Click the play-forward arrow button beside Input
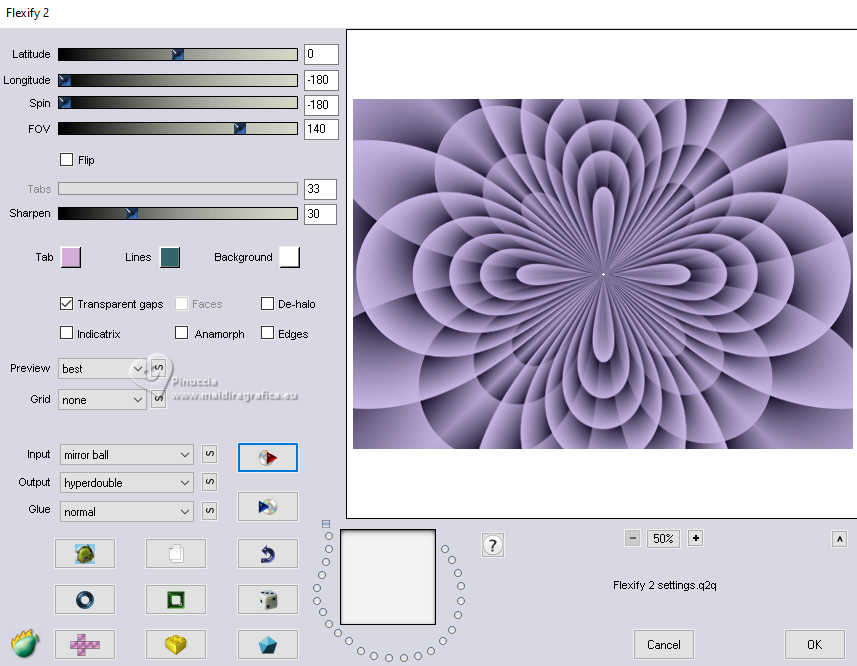The width and height of the screenshot is (857, 666). 268,457
